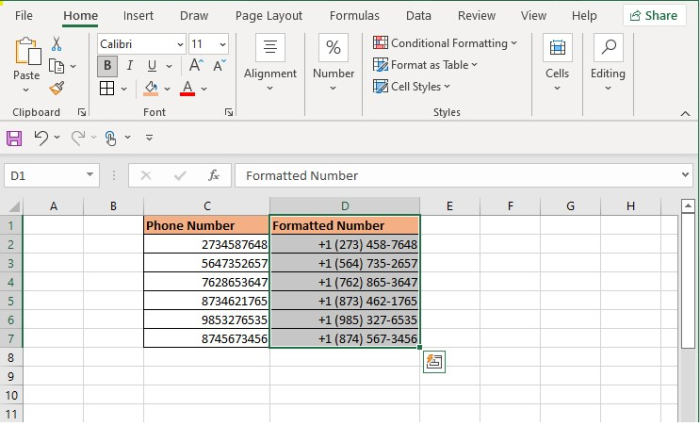This screenshot has width=700, height=426.
Task: Select the Format Painter brush
Action: [56, 88]
